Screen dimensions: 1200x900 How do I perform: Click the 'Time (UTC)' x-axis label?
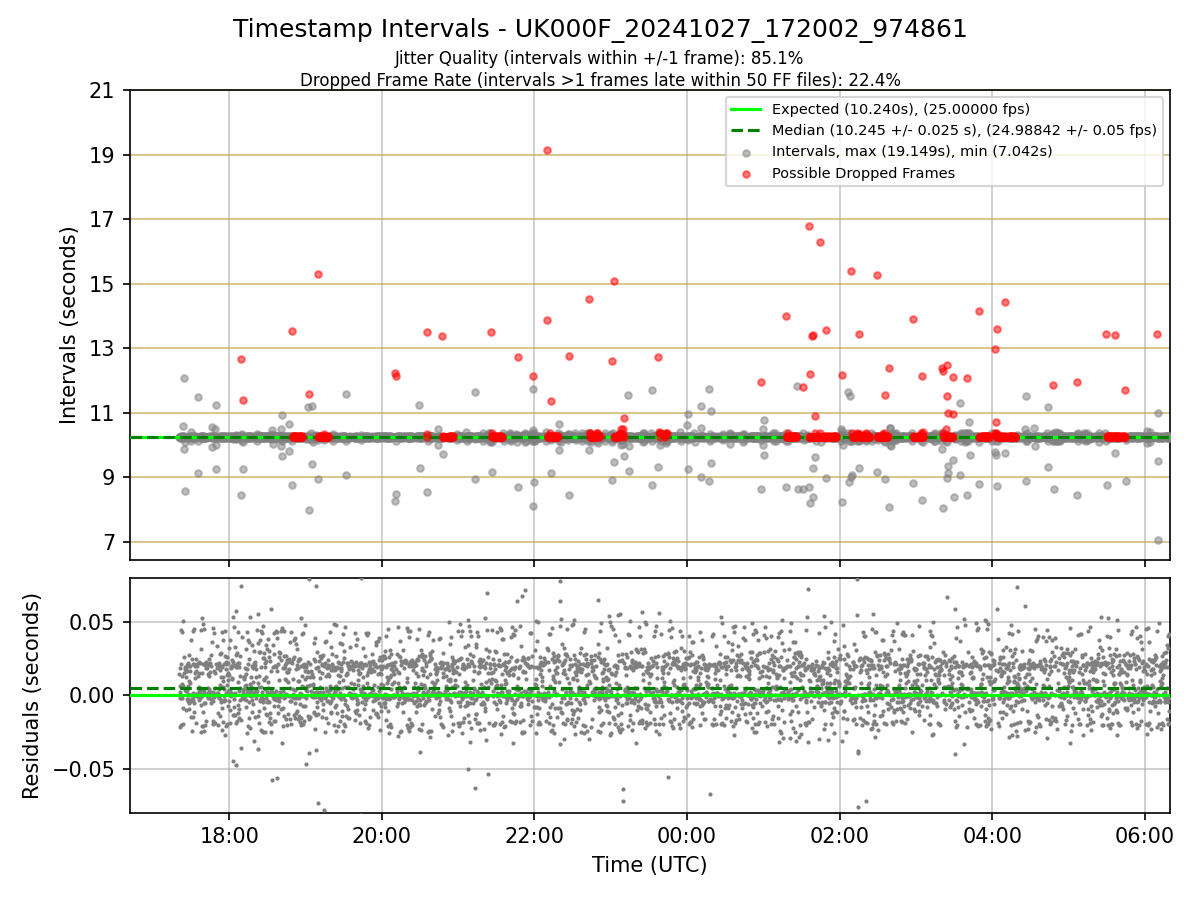pos(649,865)
